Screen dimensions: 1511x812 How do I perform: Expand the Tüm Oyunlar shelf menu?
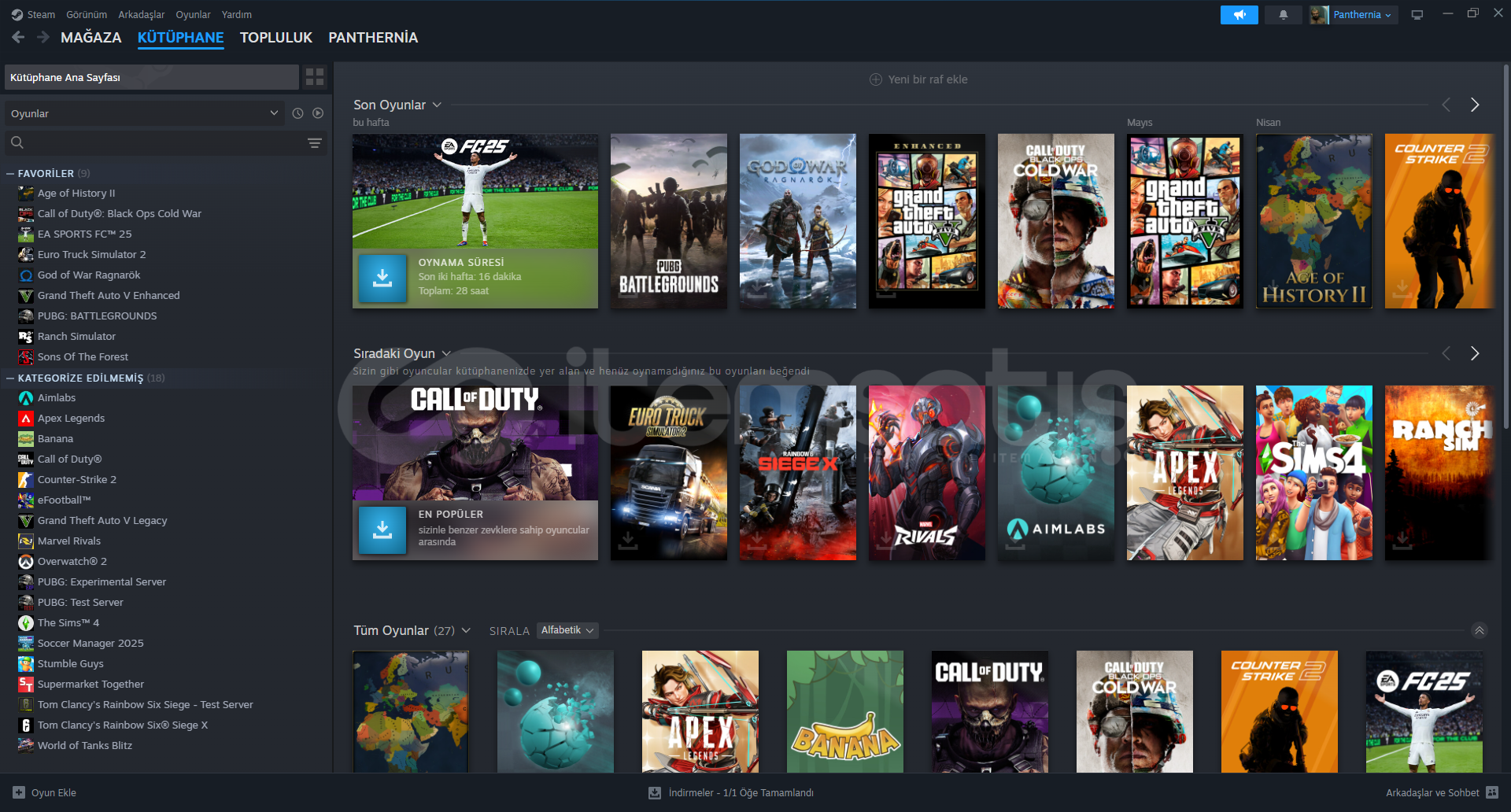466,630
